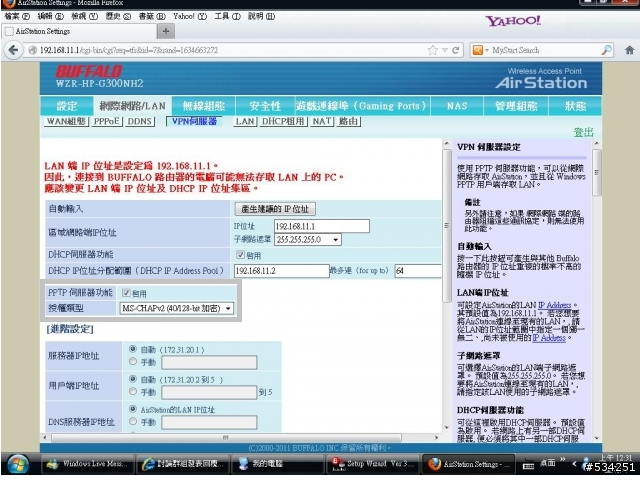Open the search engine selector icon
640x480 pixels.
(x=480, y=50)
